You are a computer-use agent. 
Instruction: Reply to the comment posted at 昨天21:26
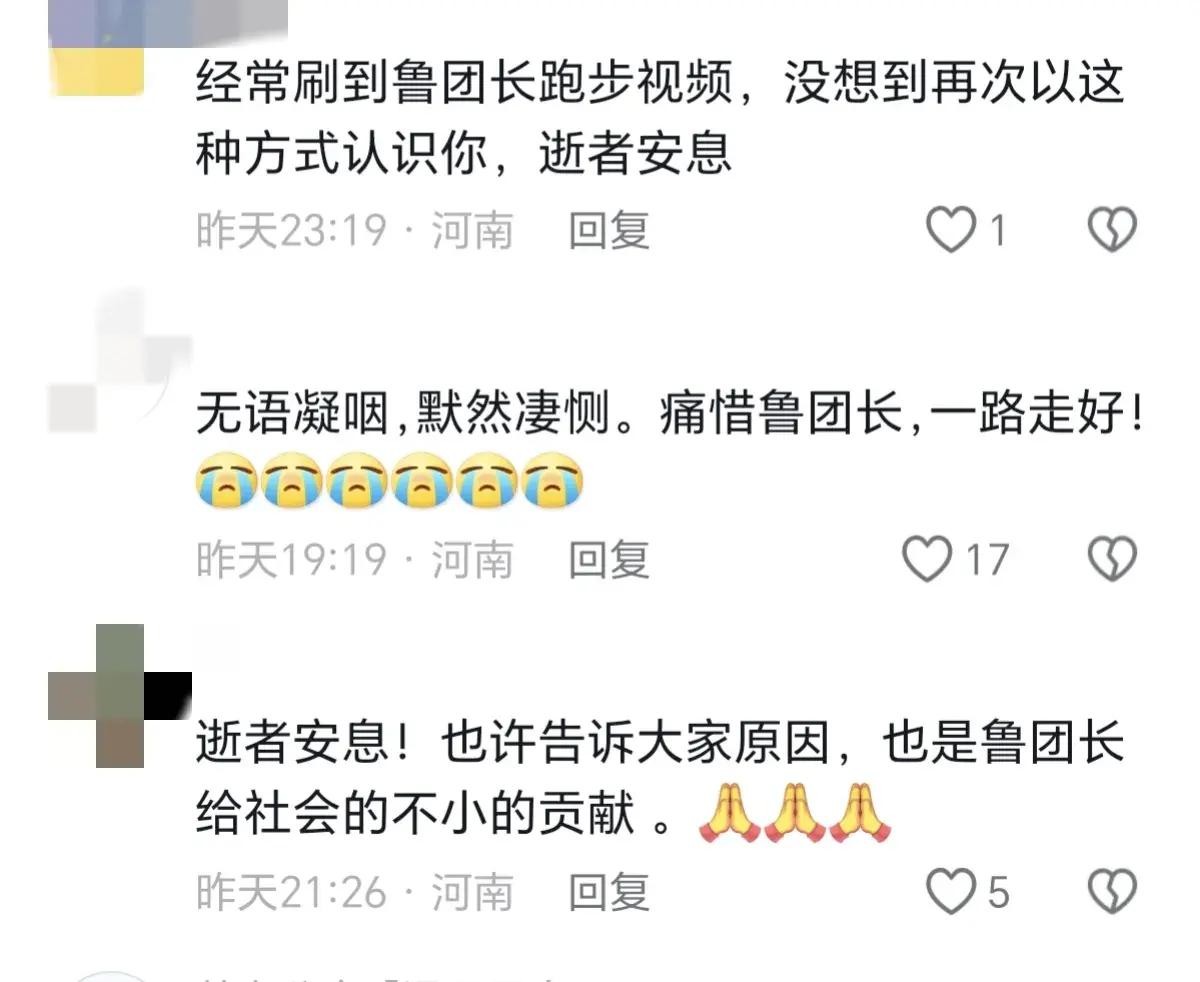click(609, 892)
